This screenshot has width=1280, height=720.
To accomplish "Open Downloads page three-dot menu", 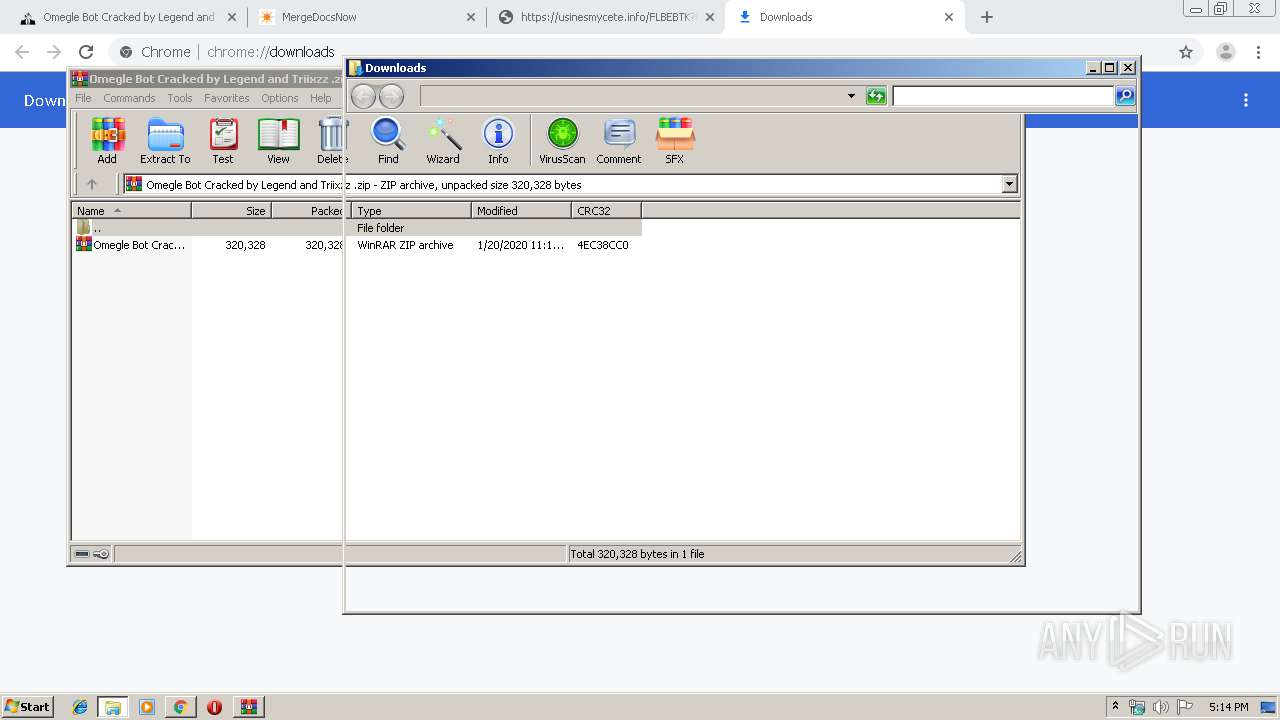I will (1246, 100).
